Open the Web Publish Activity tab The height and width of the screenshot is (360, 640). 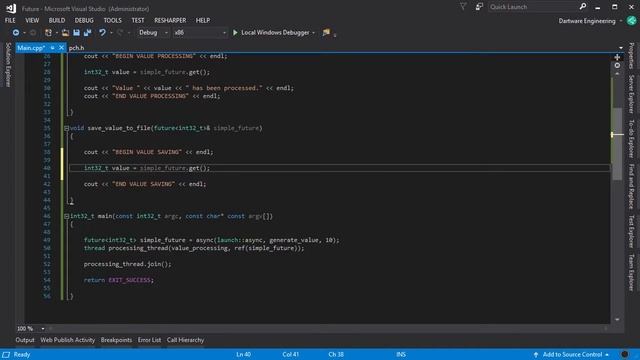[68, 340]
